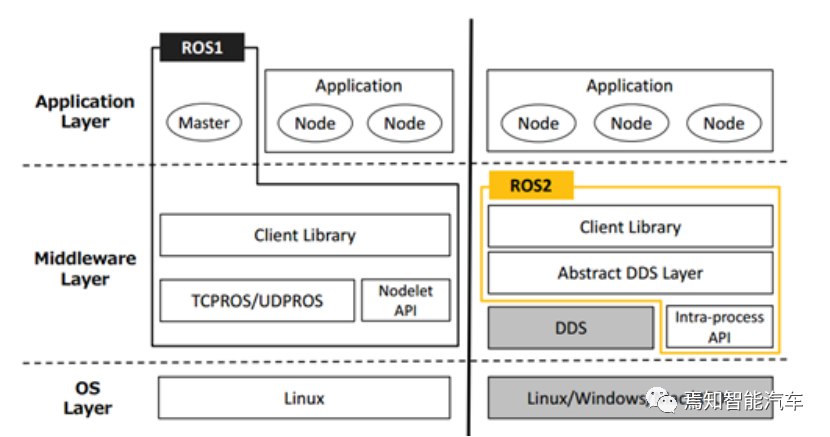Click the Intra-process API box
Viewport: 830px width, 437px height.
coord(719,327)
